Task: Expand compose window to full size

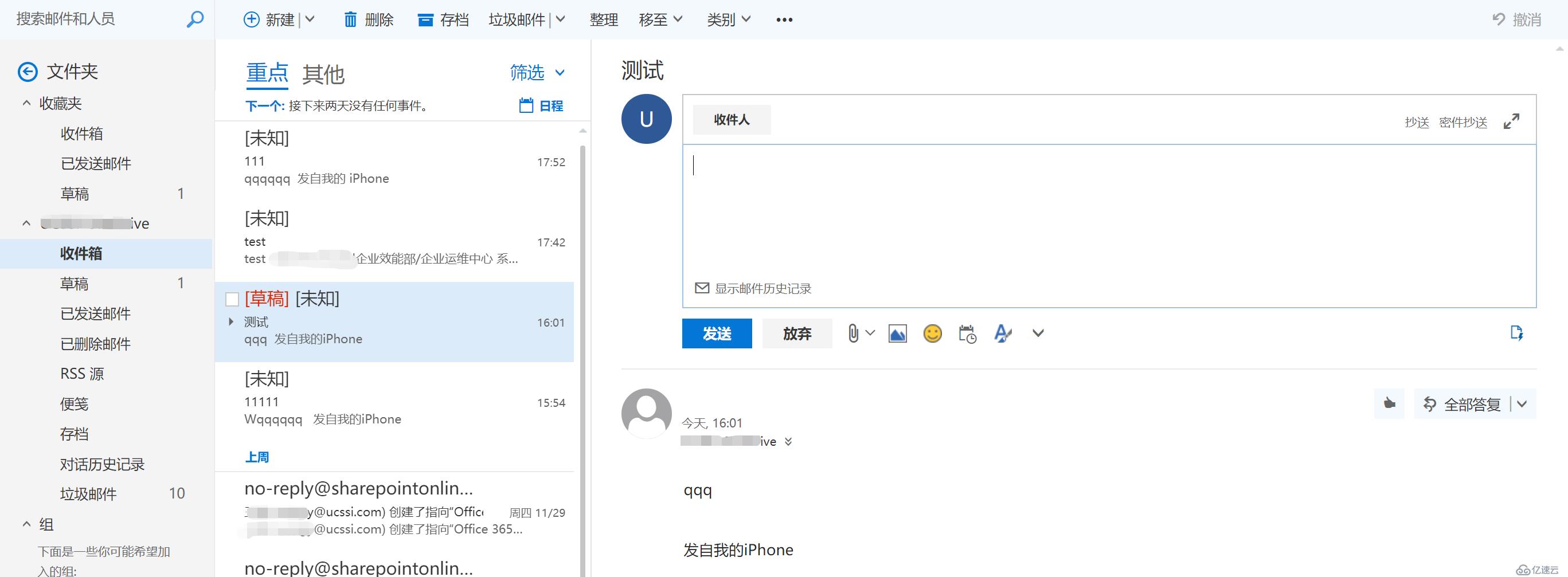Action: 1511,121
